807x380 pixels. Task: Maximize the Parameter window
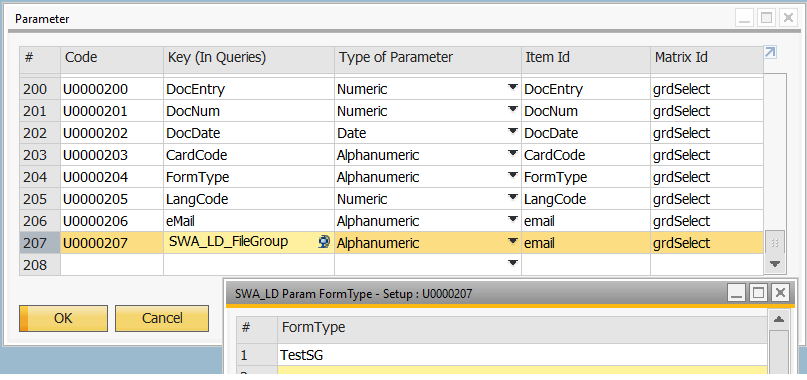pos(767,19)
